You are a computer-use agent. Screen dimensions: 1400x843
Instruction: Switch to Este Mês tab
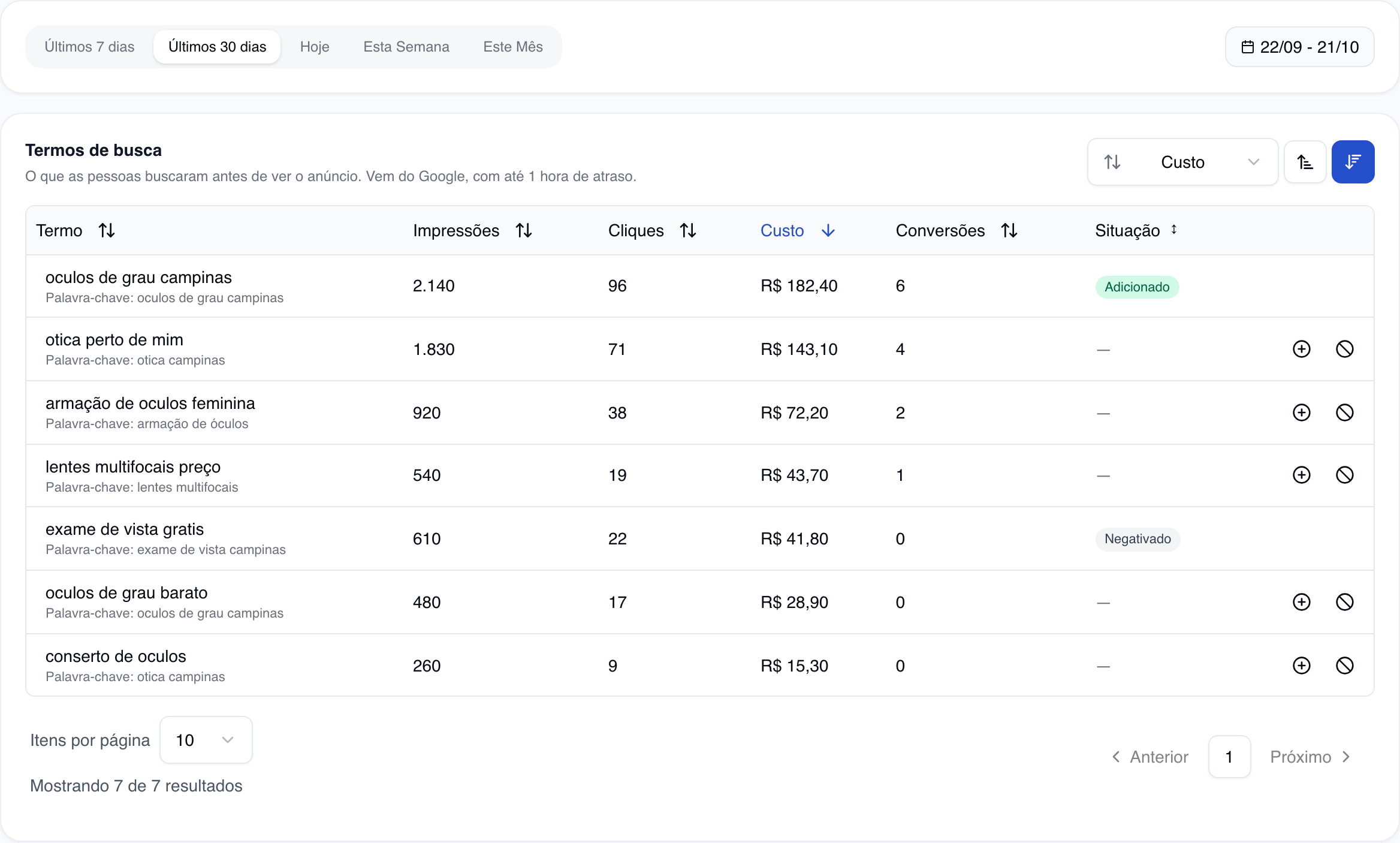click(513, 47)
